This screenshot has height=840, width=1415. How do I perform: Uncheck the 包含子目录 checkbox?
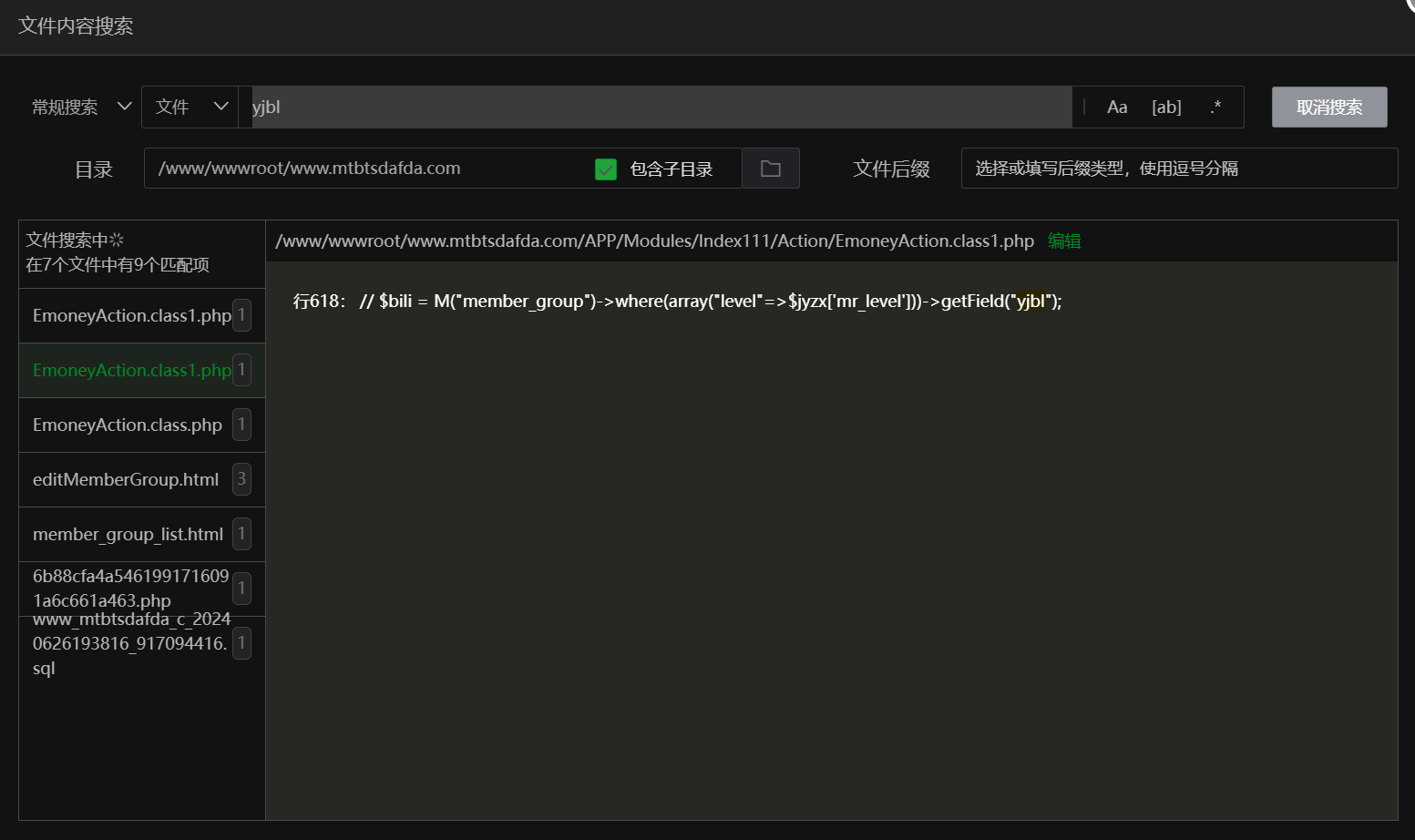(606, 169)
